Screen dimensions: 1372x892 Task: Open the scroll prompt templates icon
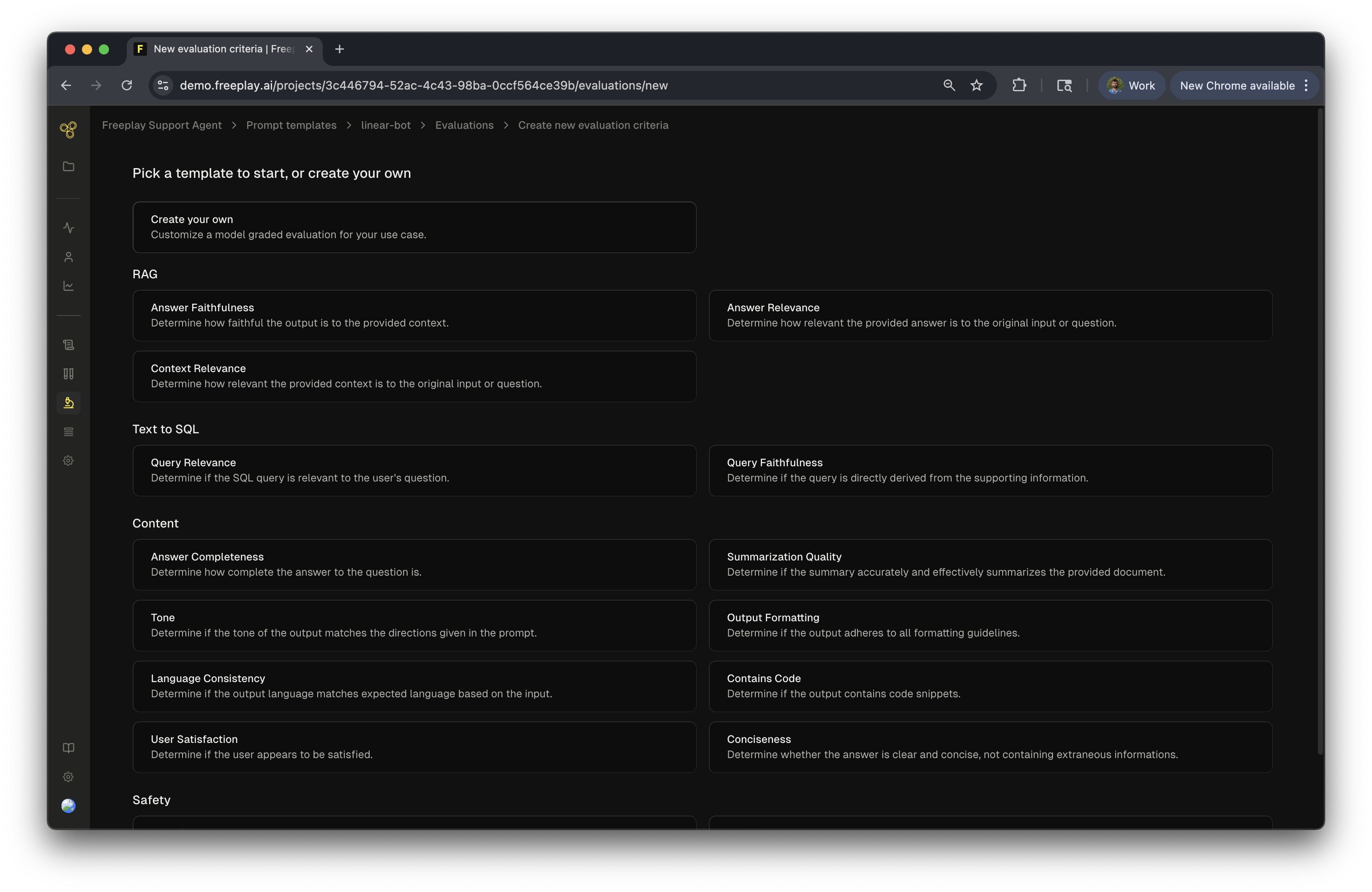click(x=68, y=345)
